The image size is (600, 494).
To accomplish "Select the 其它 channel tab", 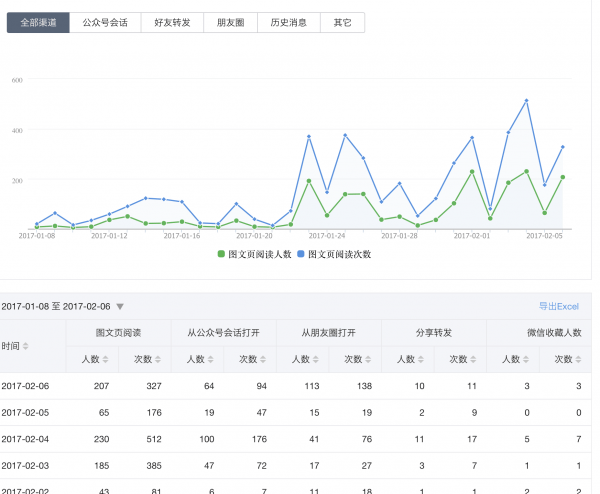I will [x=342, y=23].
